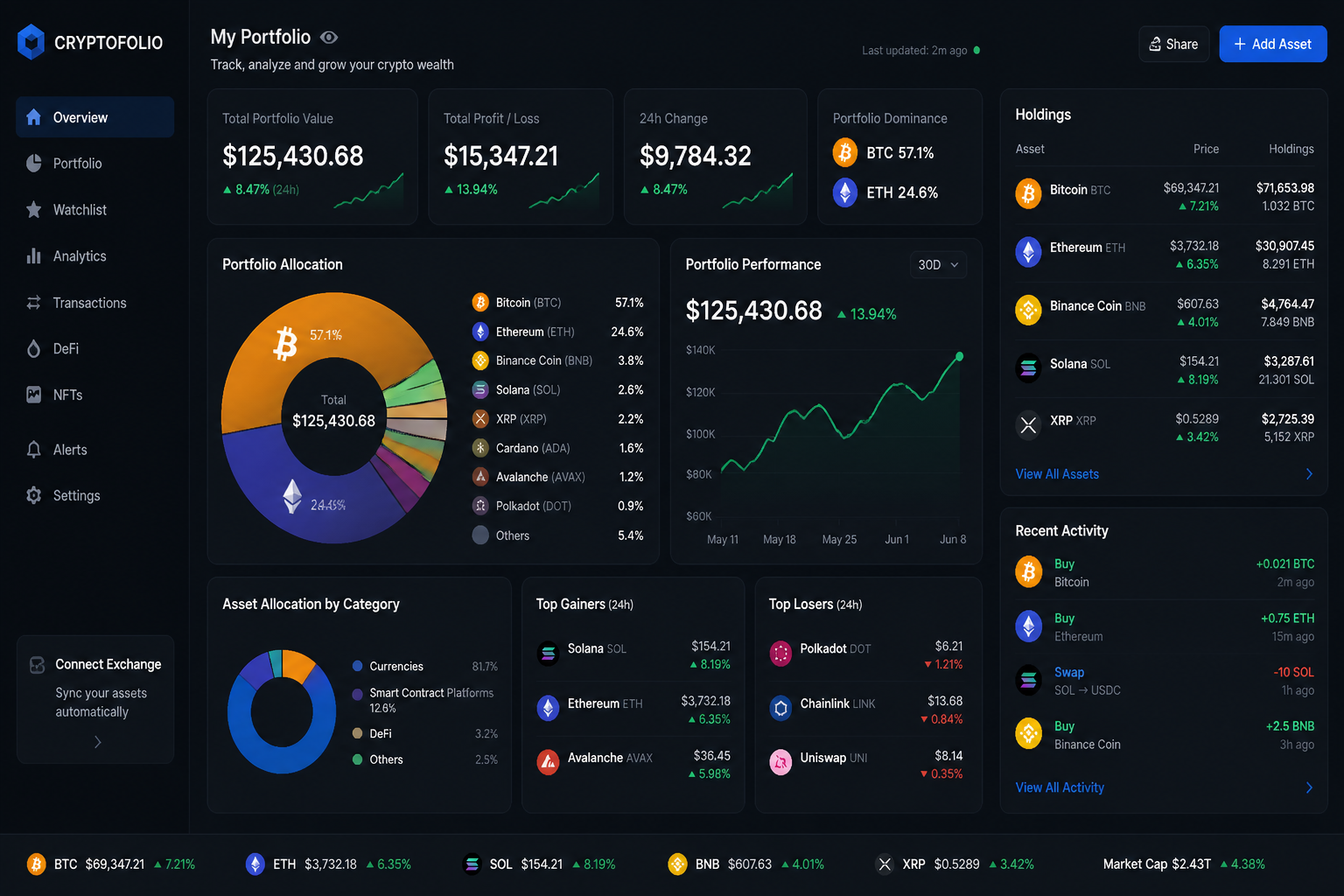Click "Last updated: 2m ago" status text
Viewport: 1344px width, 896px height.
(914, 51)
